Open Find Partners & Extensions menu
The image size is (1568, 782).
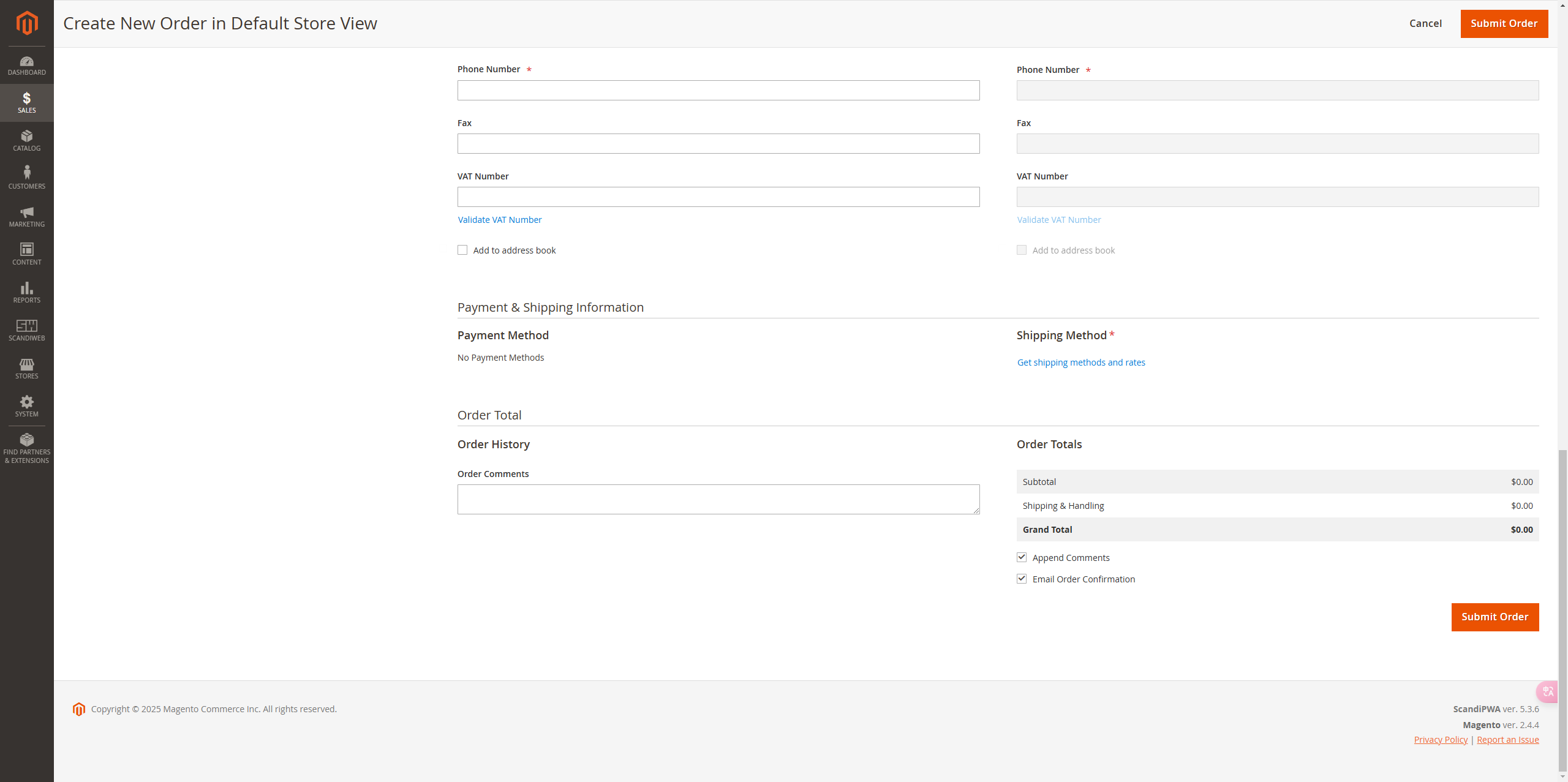[26, 448]
